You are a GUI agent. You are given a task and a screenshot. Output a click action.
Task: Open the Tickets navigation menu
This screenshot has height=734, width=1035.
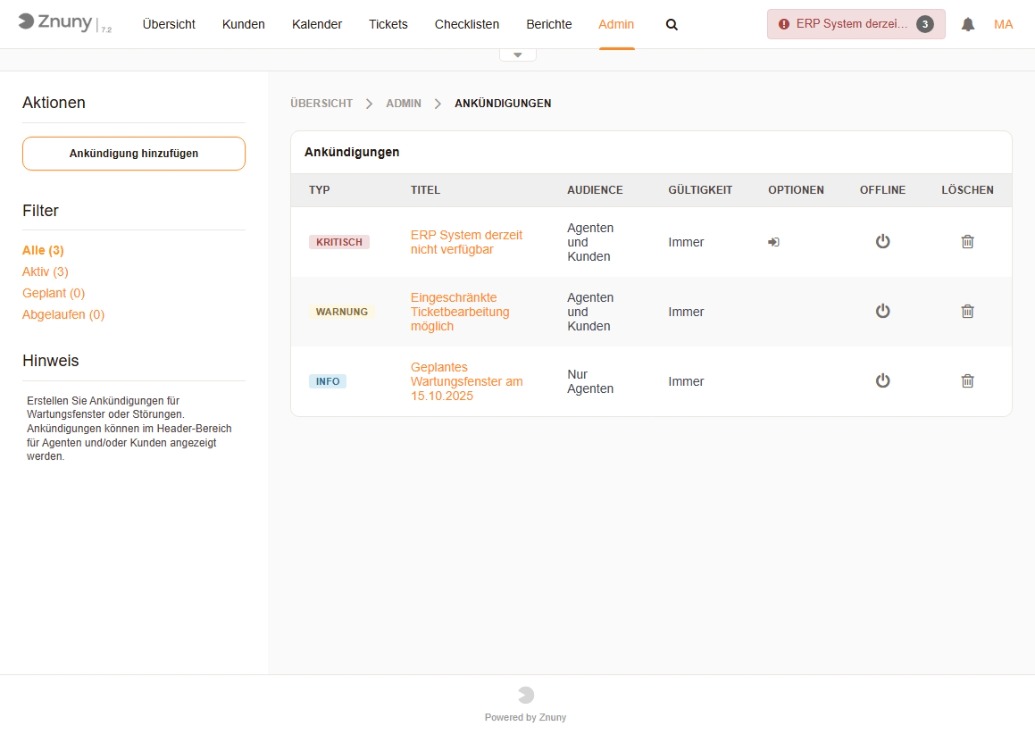point(388,25)
